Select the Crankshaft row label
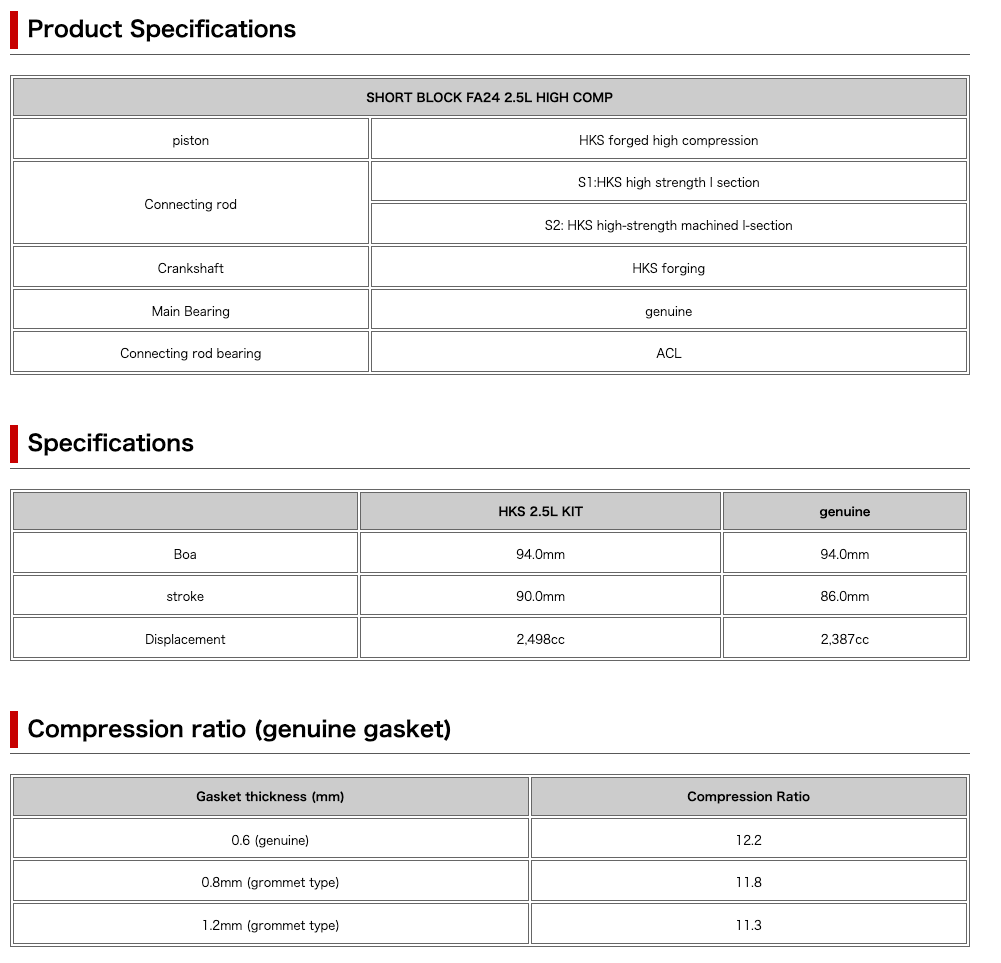 tap(190, 268)
